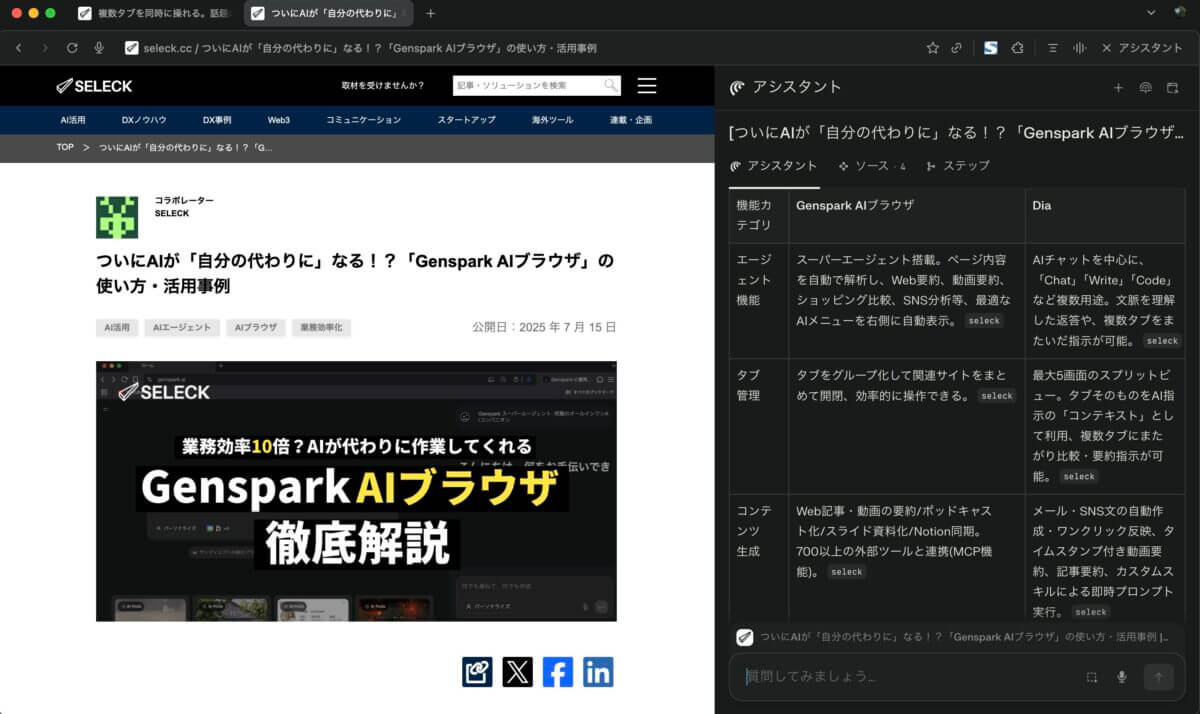
Task: Start a new assistant chat with the plus icon
Action: [x=1119, y=88]
